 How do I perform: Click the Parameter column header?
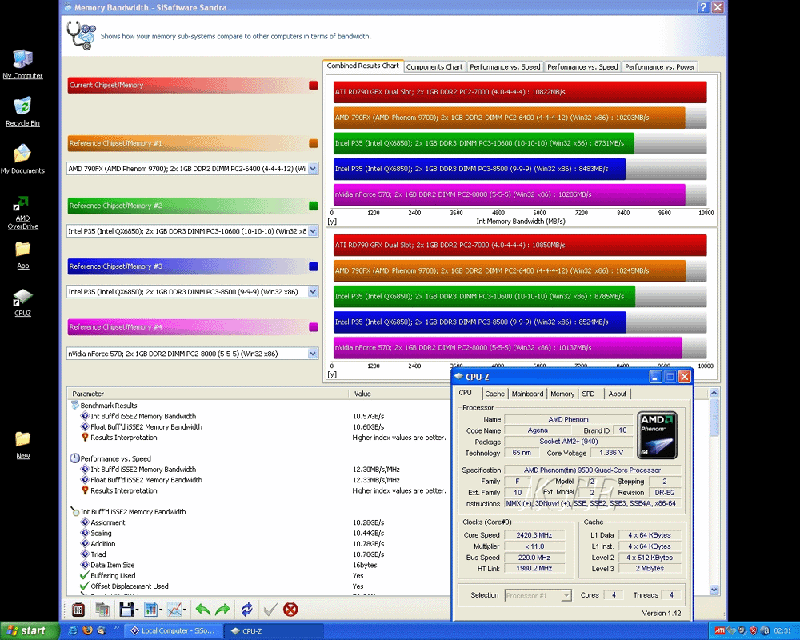207,393
